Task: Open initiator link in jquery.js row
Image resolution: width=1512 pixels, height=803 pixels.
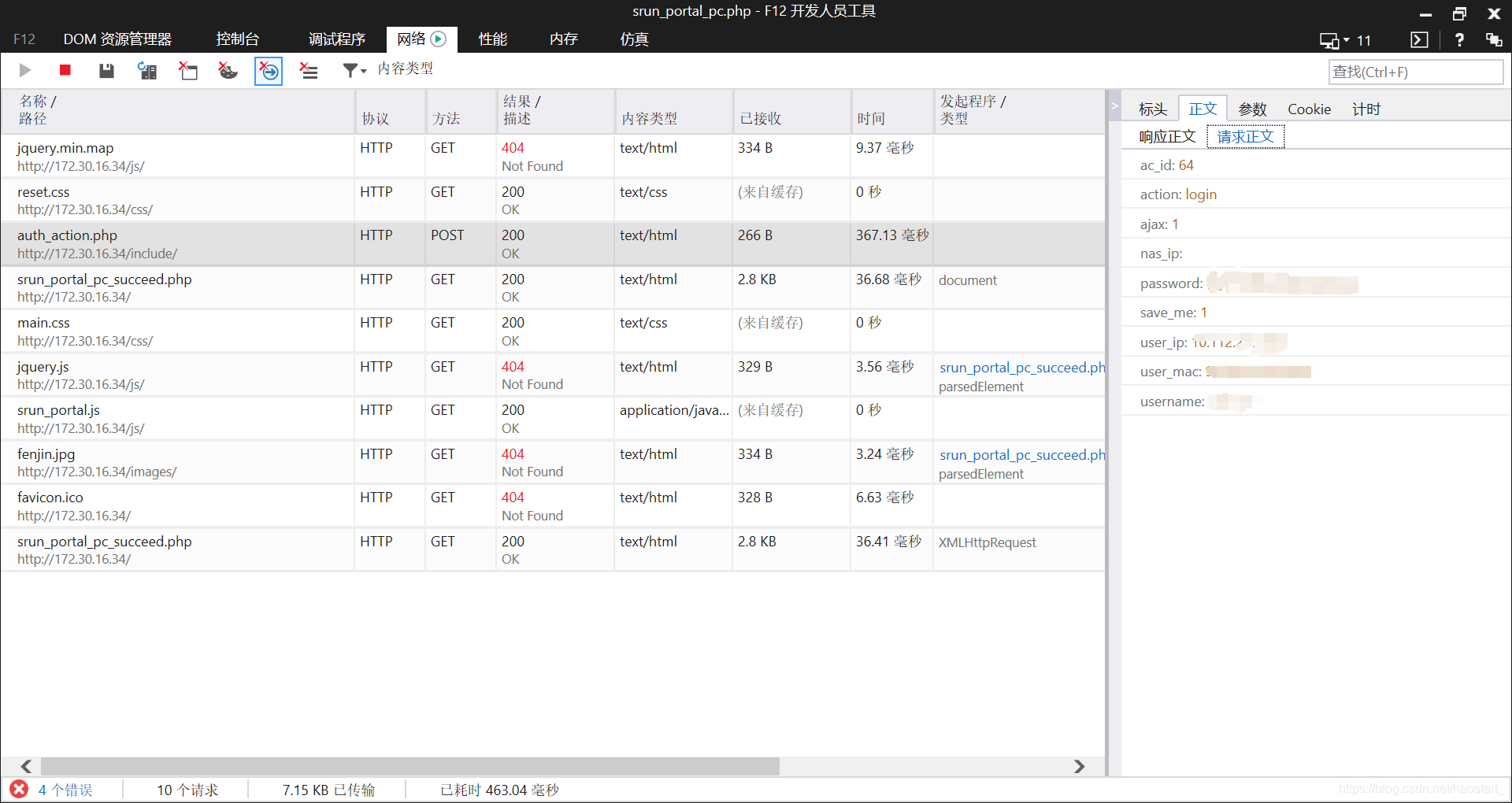Action: 1021,368
